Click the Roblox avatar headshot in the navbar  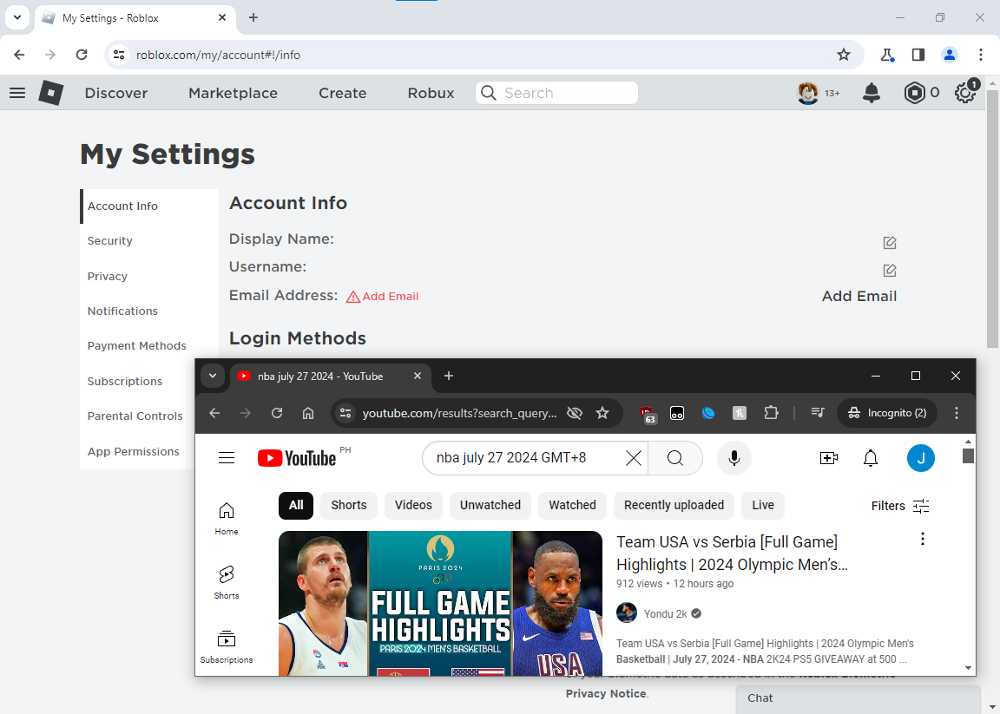point(808,93)
